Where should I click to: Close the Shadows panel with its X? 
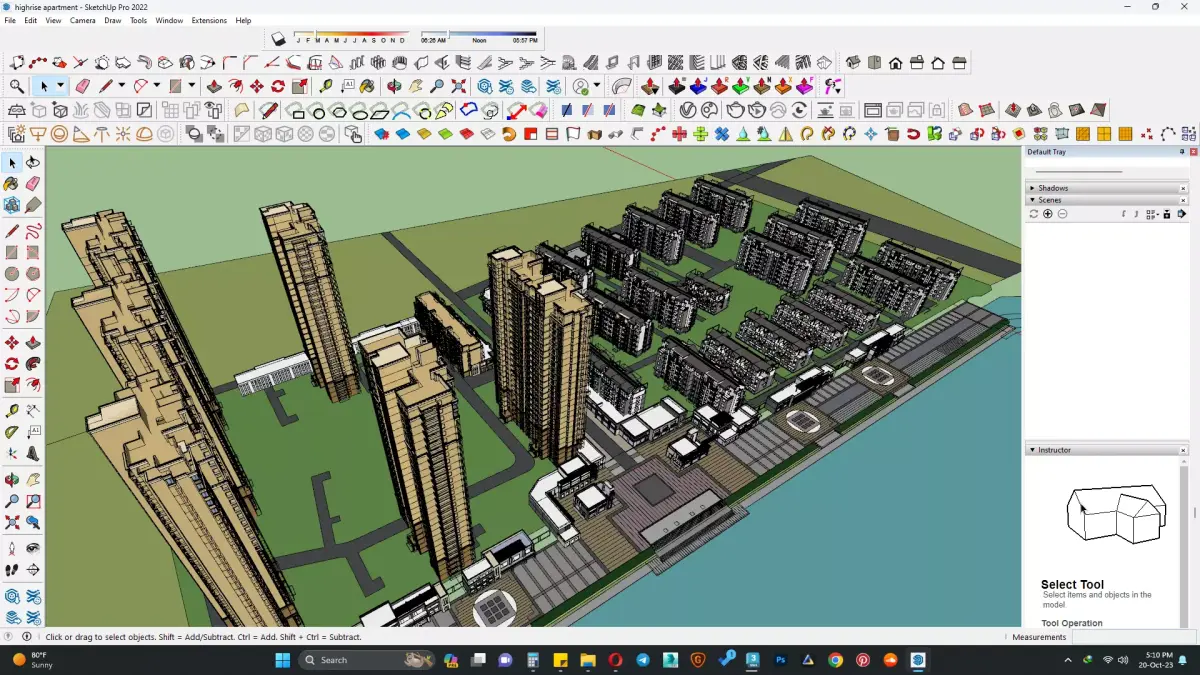(x=1183, y=188)
